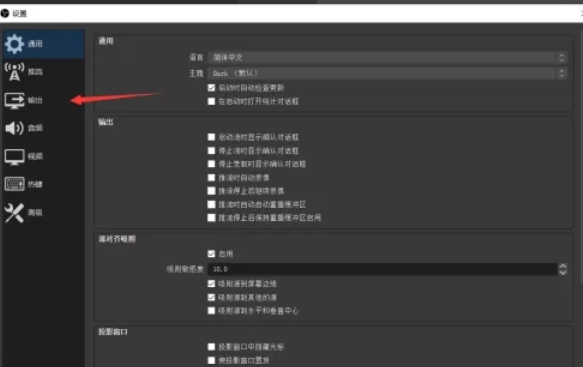Enable 停止流时显示确认对话框 checkbox
This screenshot has width=583, height=367.
coord(211,151)
